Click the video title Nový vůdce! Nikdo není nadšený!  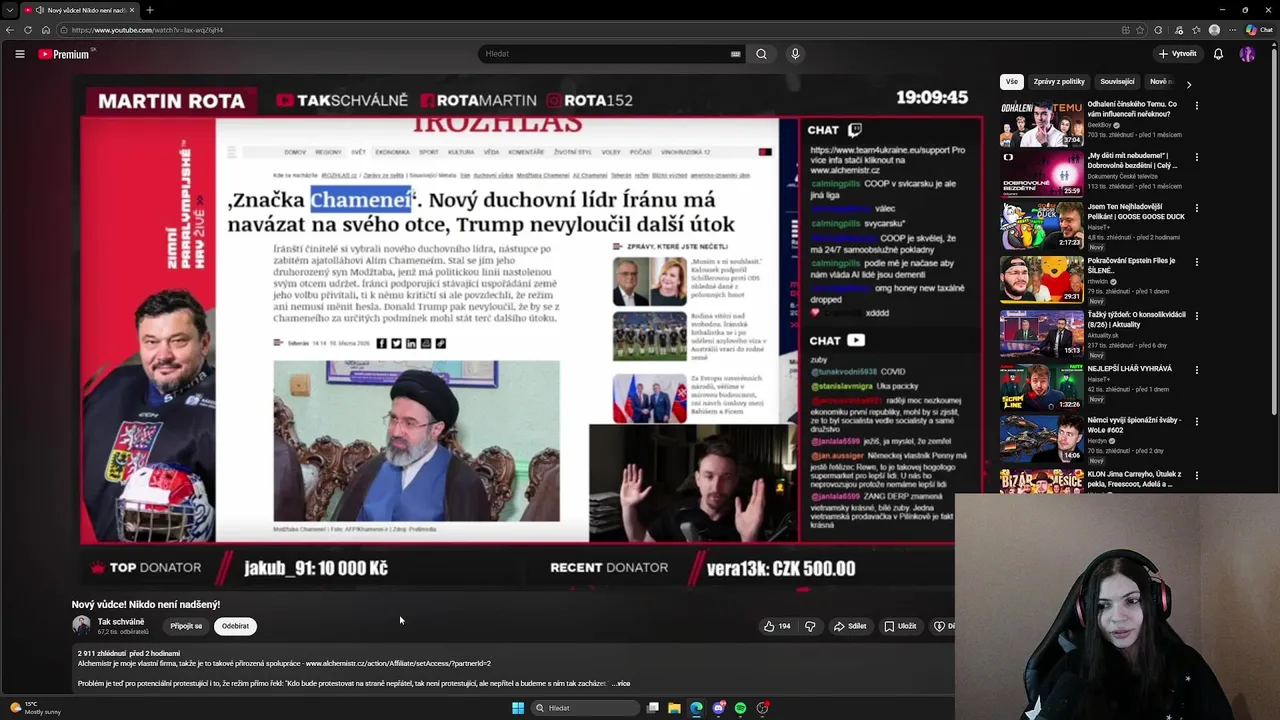pyautogui.click(x=146, y=604)
